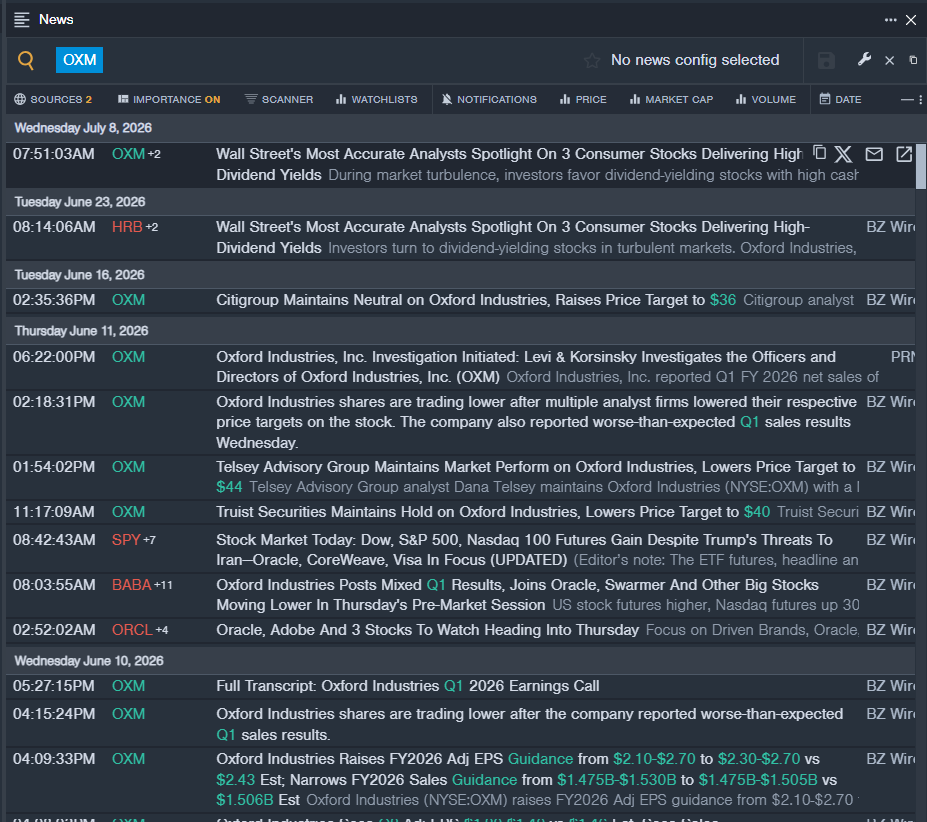The image size is (927, 822).
Task: Open the News panel menu icon
Action: 22,20
